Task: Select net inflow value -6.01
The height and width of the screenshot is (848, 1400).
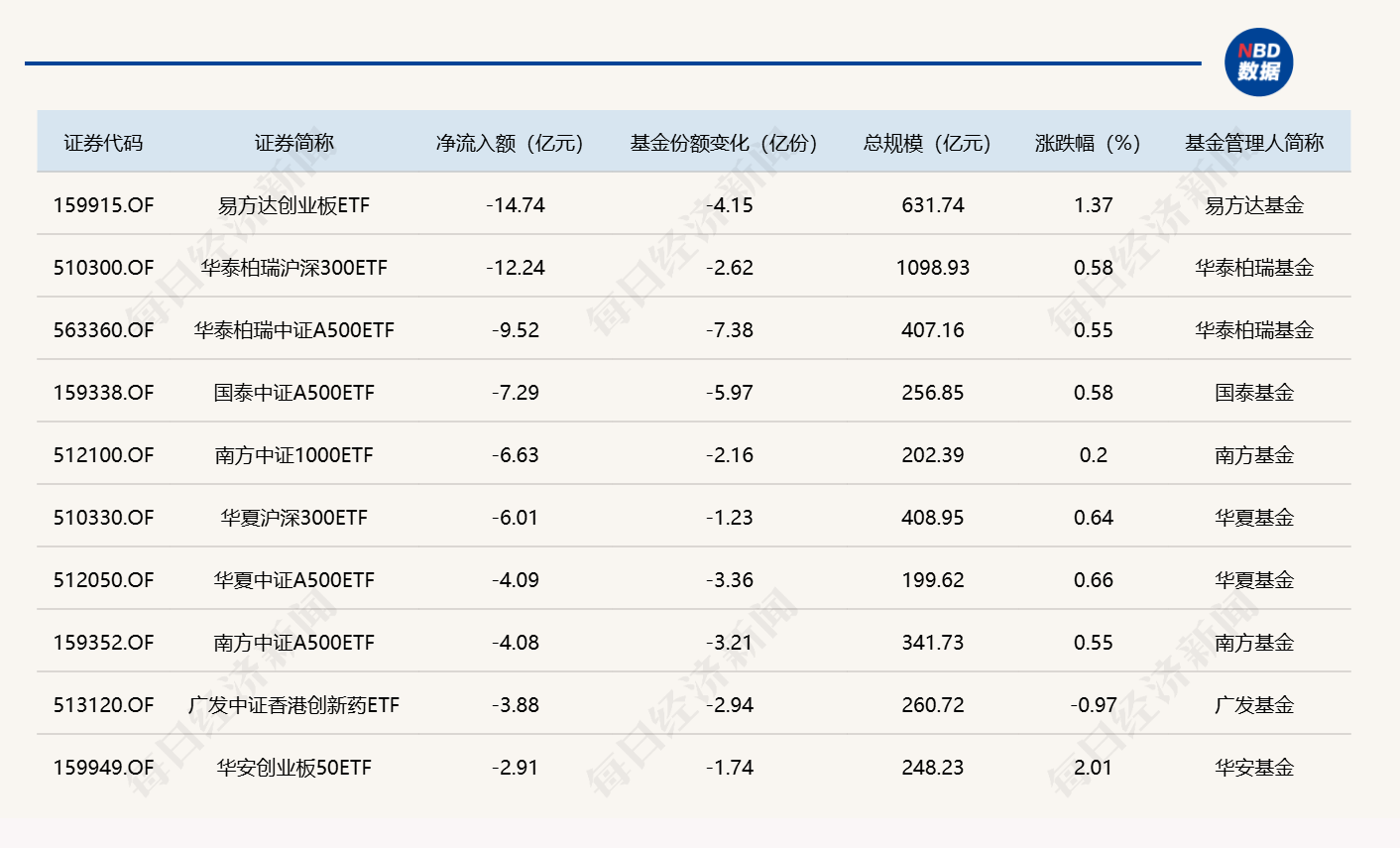Action: point(516,518)
